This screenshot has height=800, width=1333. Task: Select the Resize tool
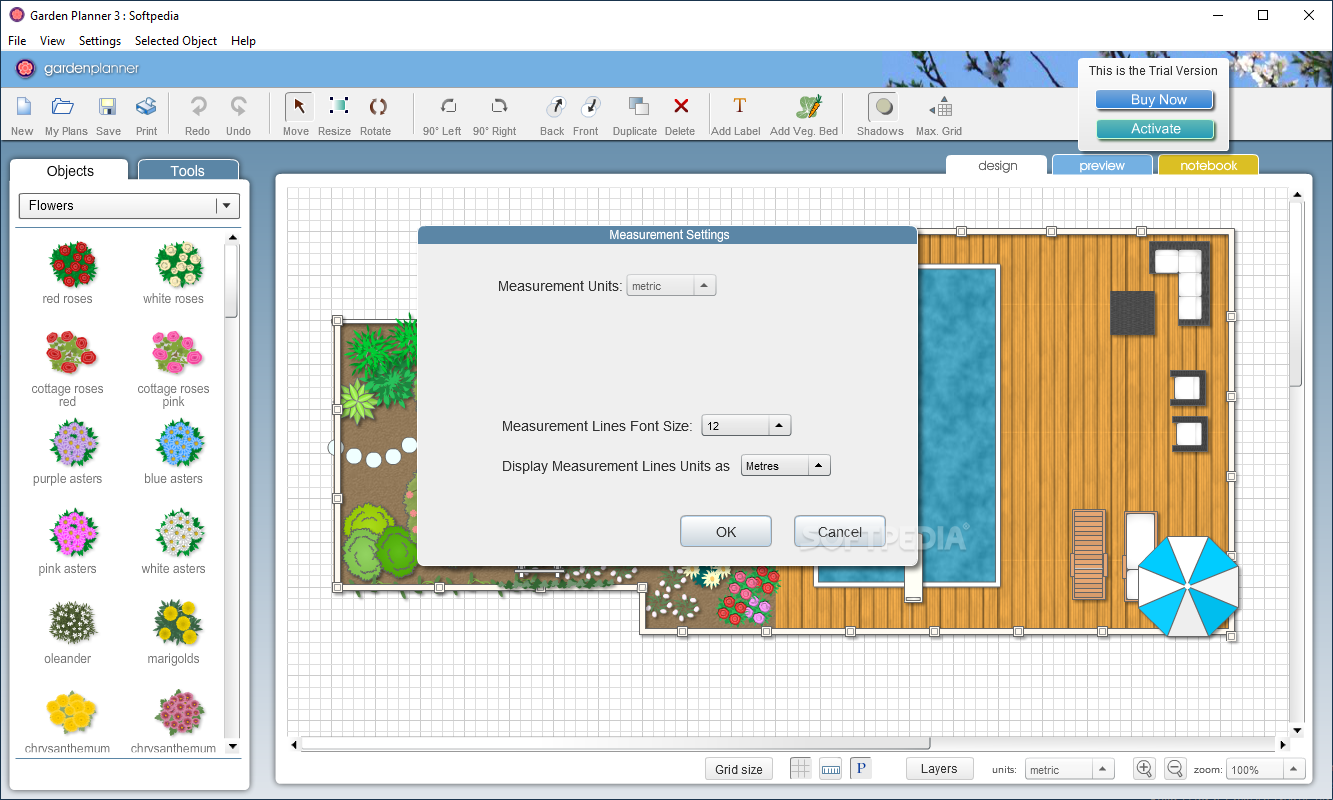(338, 106)
